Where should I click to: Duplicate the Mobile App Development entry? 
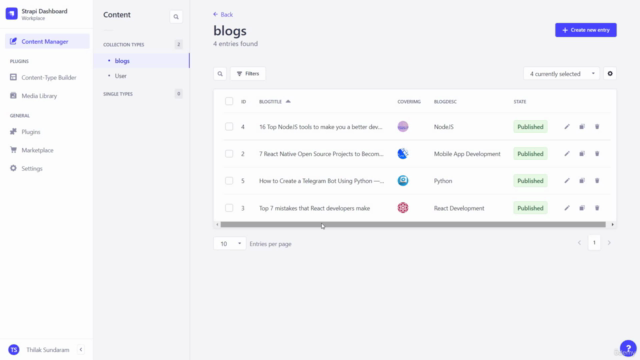click(x=582, y=154)
